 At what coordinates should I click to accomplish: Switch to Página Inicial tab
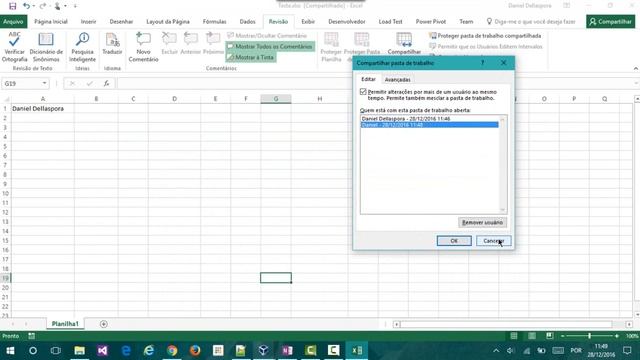point(51,22)
